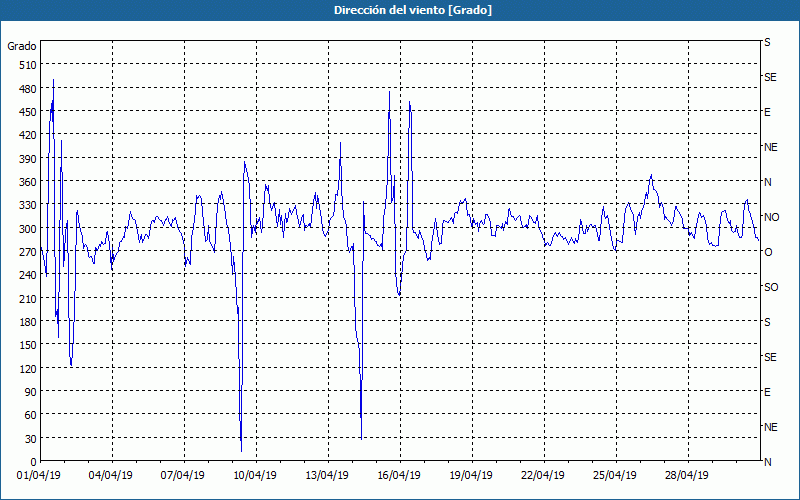Click the 'SO' compass label on right axis
This screenshot has width=800, height=500.
point(771,287)
